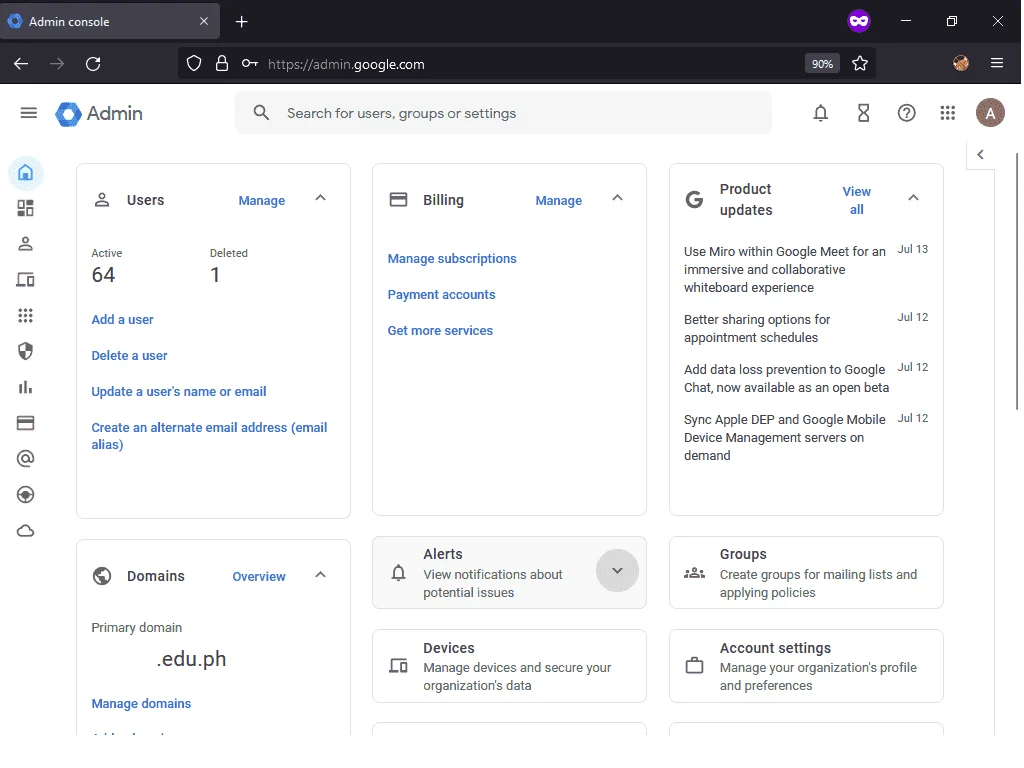Open the Billing card icon in sidebar
Viewport: 1024px width, 768px height.
[x=25, y=423]
